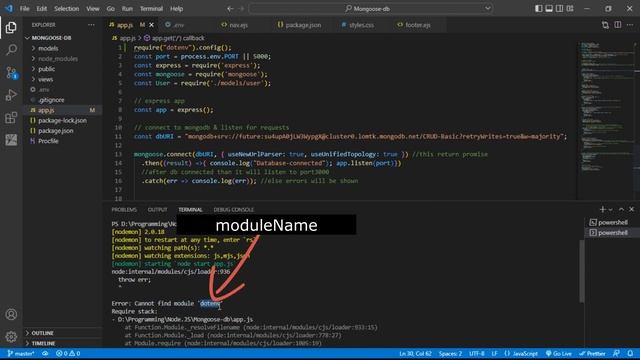Viewport: 640px width, 360px height.
Task: Click Go Live server button
Action: coord(559,353)
